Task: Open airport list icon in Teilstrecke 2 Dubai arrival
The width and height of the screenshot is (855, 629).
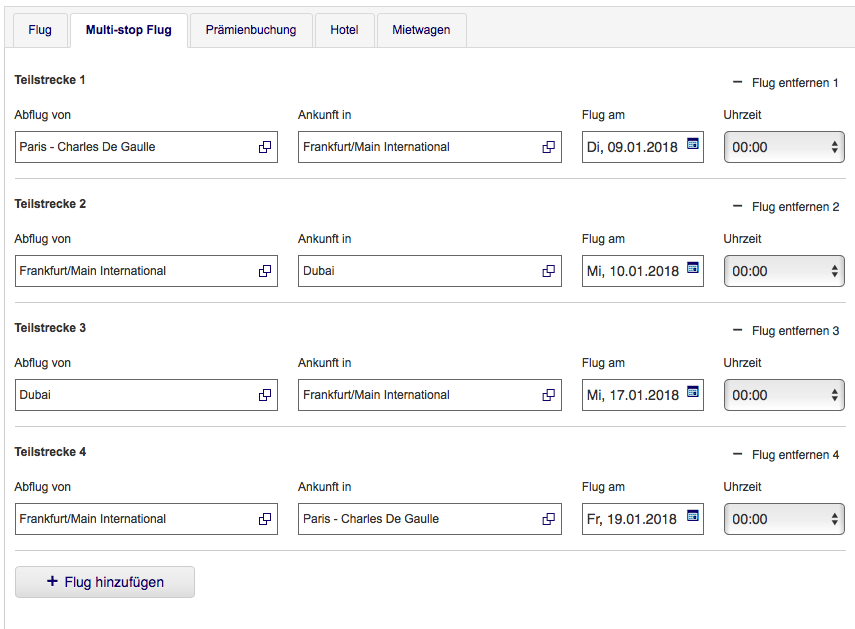Action: [x=548, y=271]
